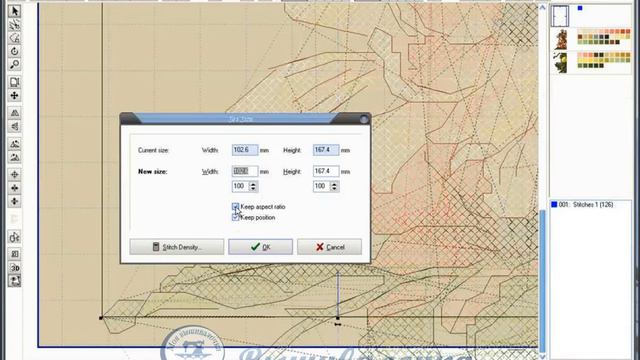
Task: Click the horizontal mirror triangle icon
Action: (x=14, y=113)
